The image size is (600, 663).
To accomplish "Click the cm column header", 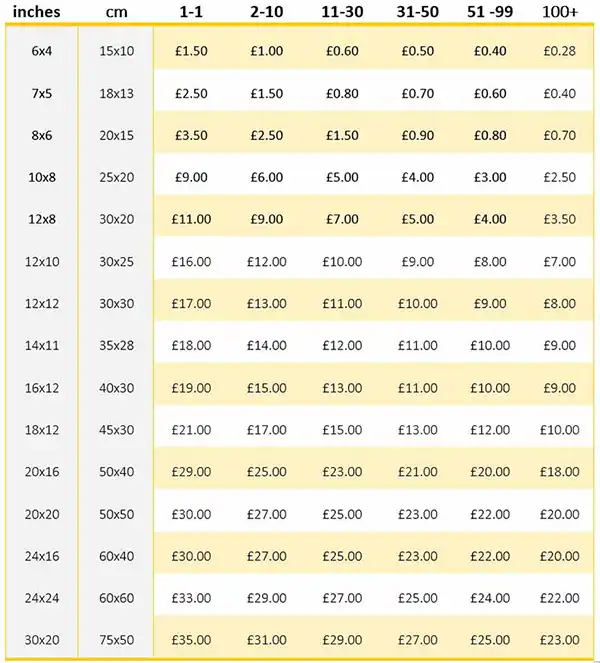I will [x=116, y=12].
